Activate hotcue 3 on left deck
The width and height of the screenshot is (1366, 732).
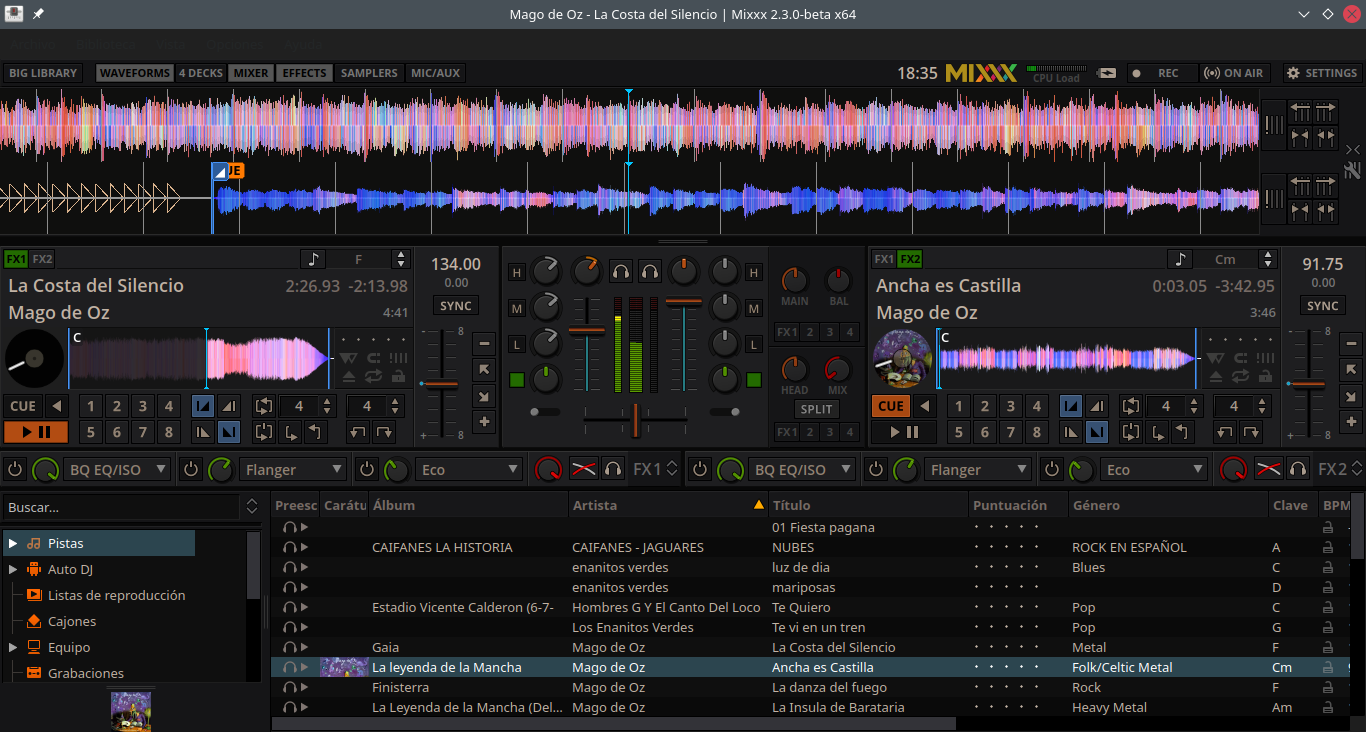(143, 406)
